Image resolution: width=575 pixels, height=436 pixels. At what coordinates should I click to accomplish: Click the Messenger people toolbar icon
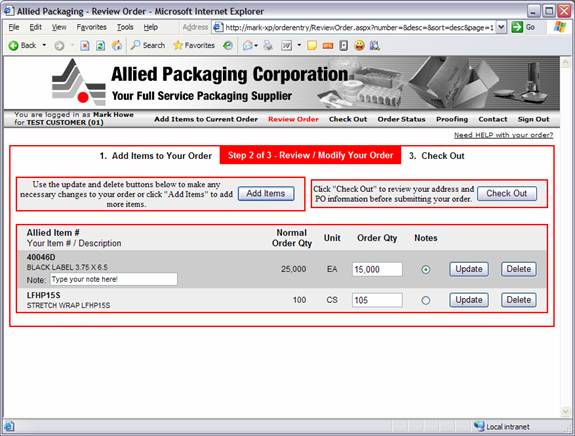tap(375, 45)
